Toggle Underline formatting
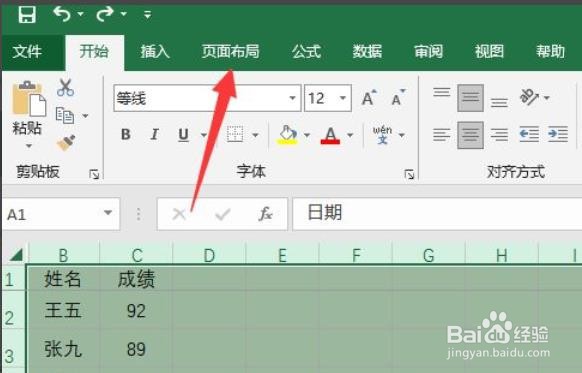This screenshot has width=582, height=373. pos(183,134)
